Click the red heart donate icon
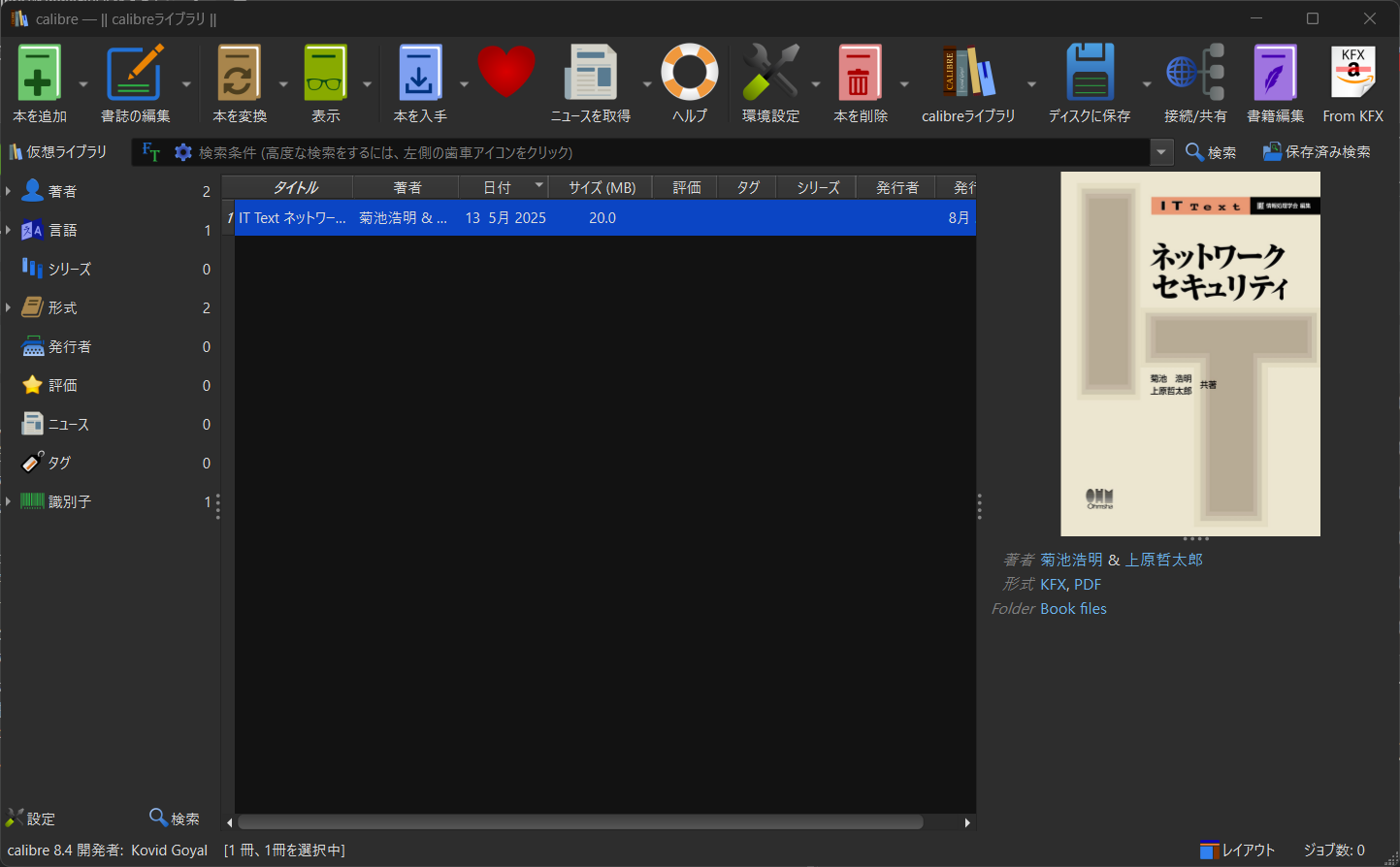This screenshot has width=1400, height=867. point(506,73)
